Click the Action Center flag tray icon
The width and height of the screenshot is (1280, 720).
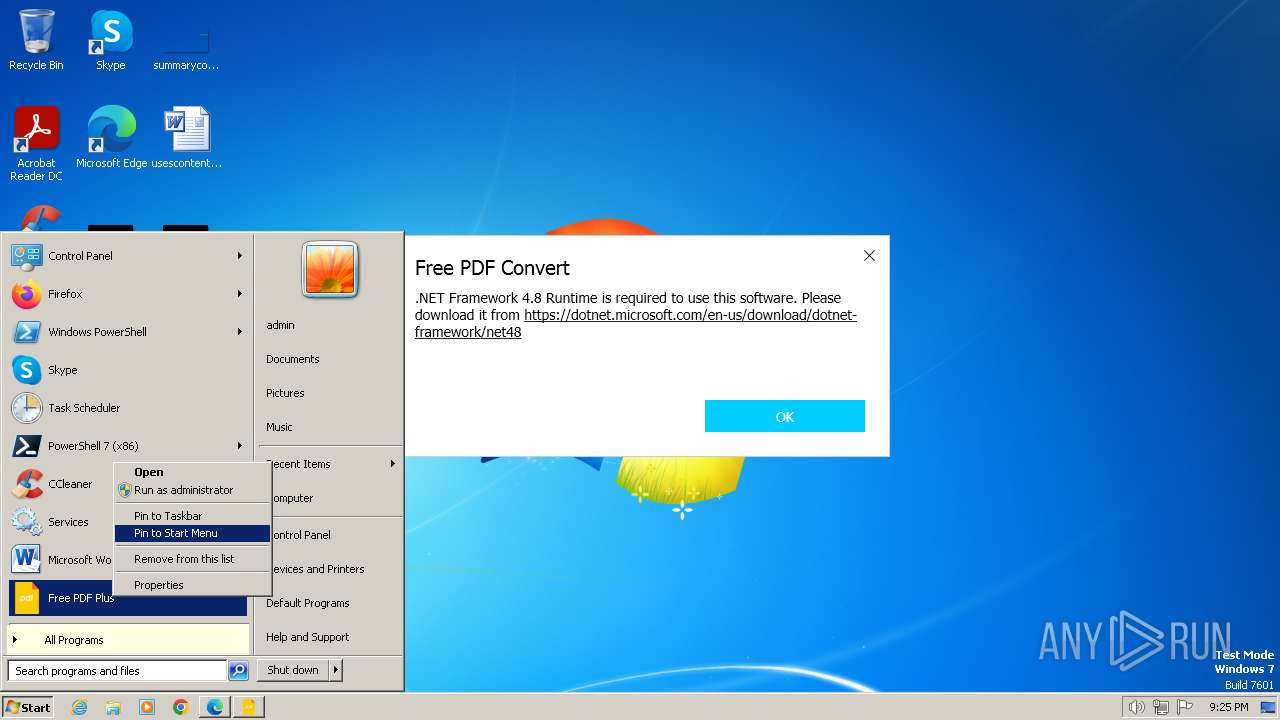point(1184,707)
